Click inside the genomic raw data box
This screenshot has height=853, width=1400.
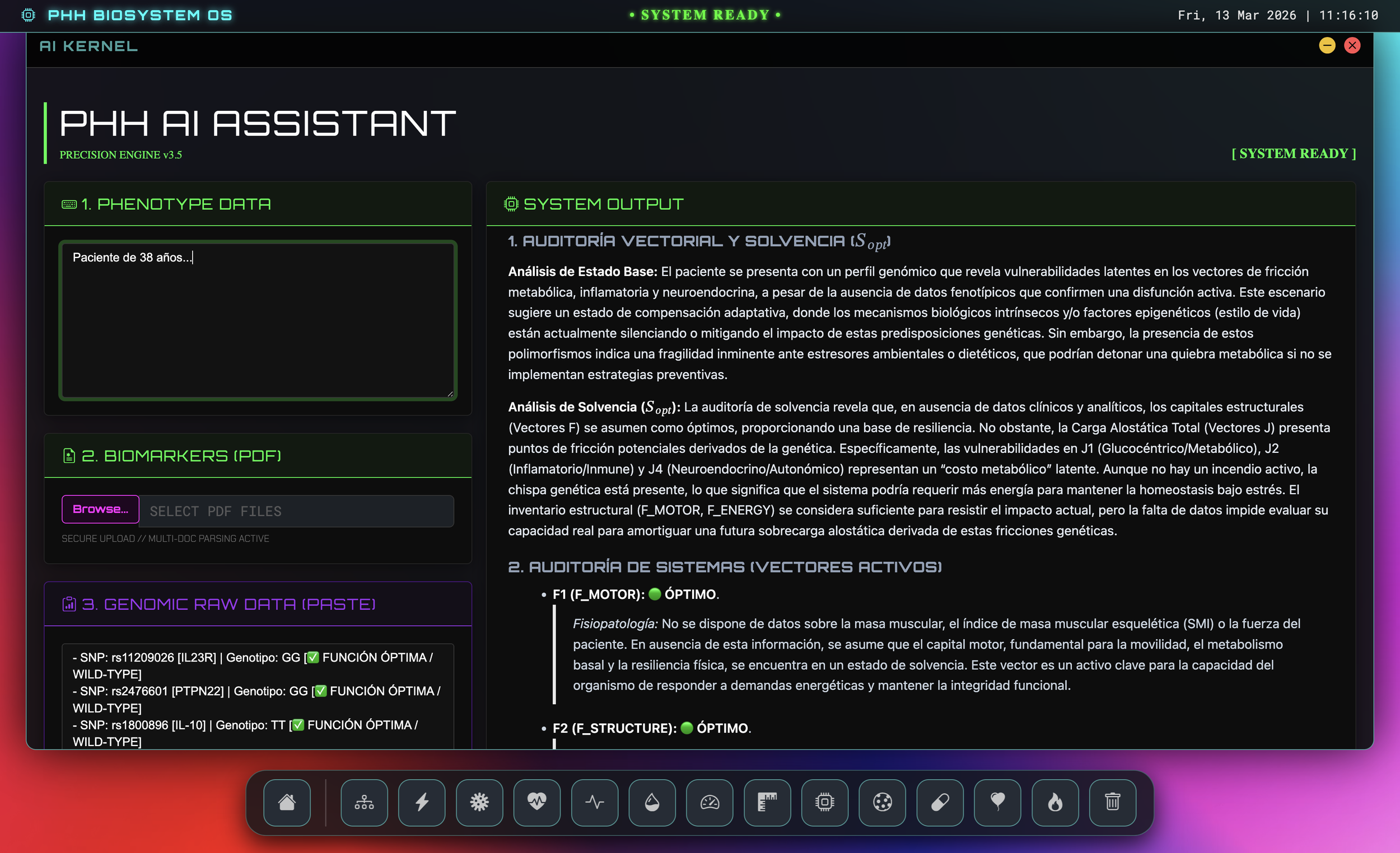pos(258,699)
